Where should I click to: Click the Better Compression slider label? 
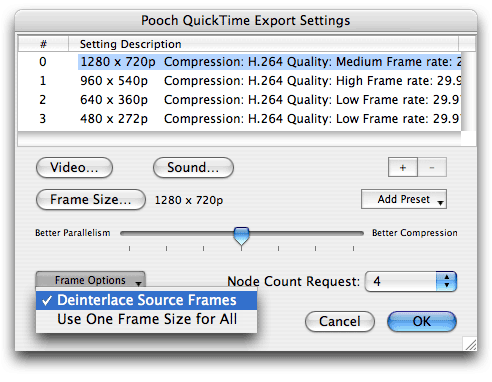click(415, 233)
